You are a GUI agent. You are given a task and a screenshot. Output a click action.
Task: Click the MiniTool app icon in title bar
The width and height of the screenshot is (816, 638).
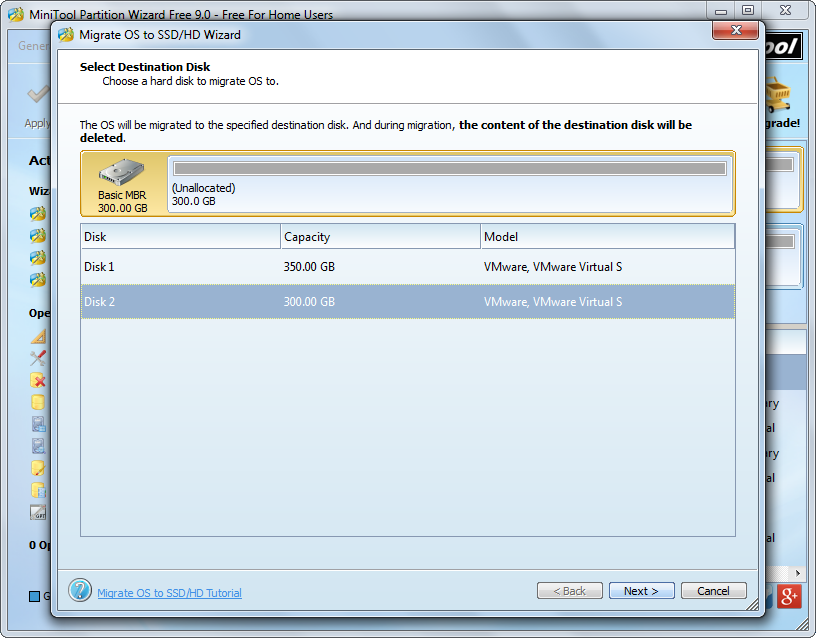(16, 14)
